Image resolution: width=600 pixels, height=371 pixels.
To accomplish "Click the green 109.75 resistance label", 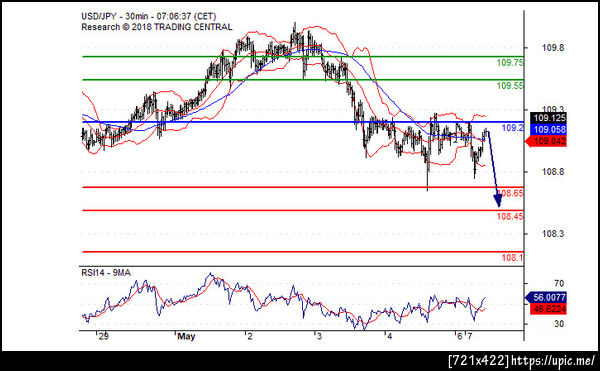I will click(x=510, y=63).
